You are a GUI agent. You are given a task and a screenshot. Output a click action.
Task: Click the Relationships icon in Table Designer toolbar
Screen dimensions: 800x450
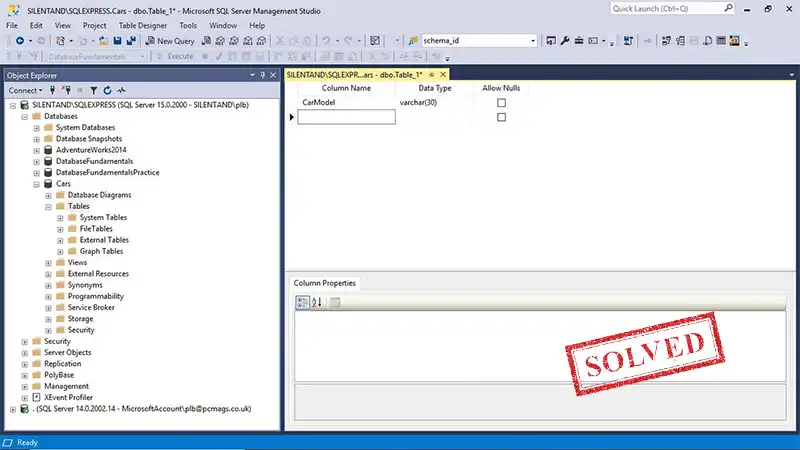click(x=666, y=41)
